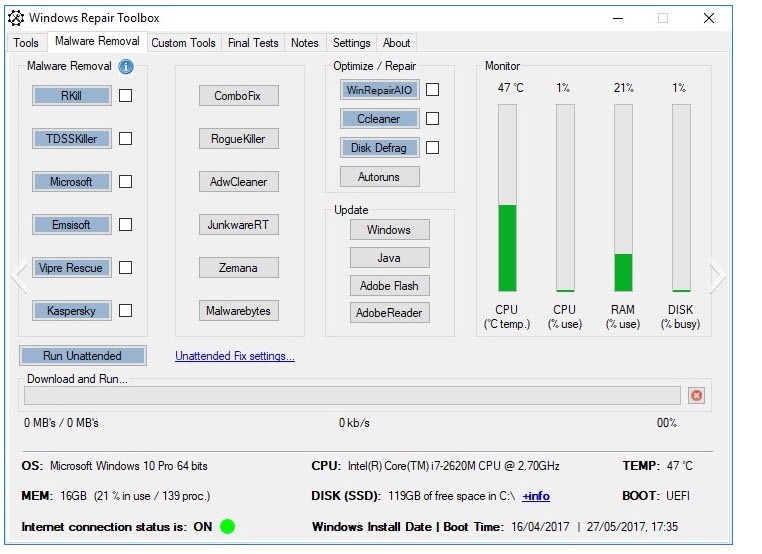Enable the Disk Defrag checkbox

pyautogui.click(x=433, y=148)
